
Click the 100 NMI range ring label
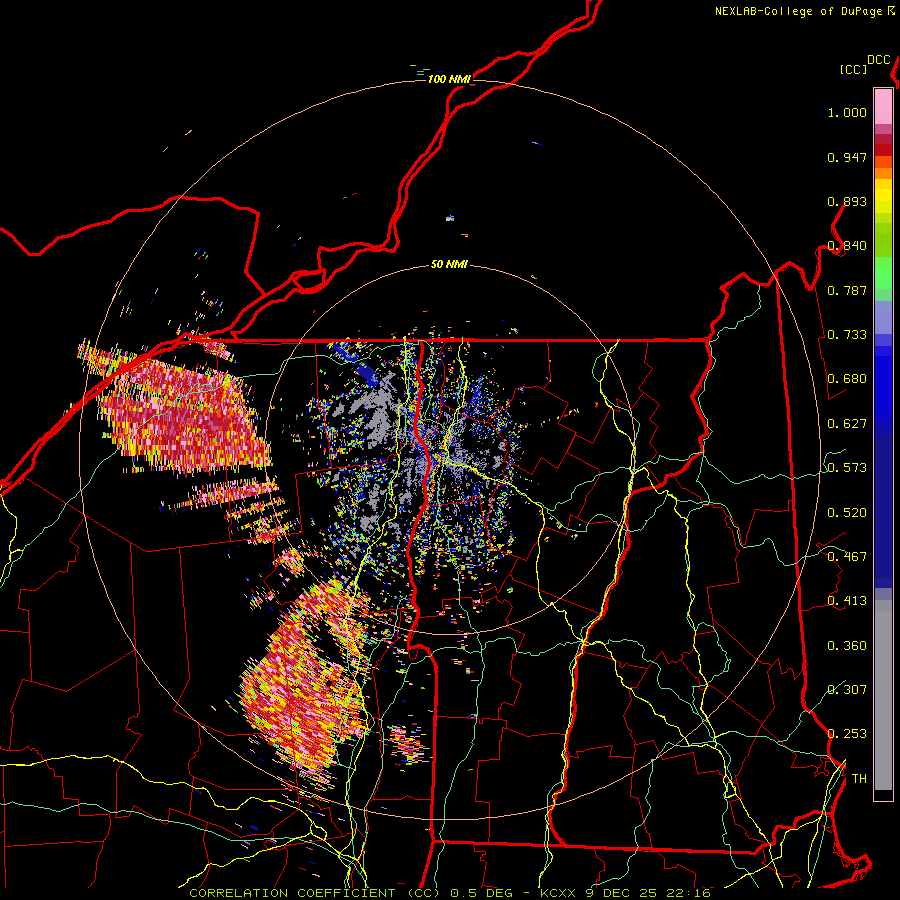click(x=449, y=79)
